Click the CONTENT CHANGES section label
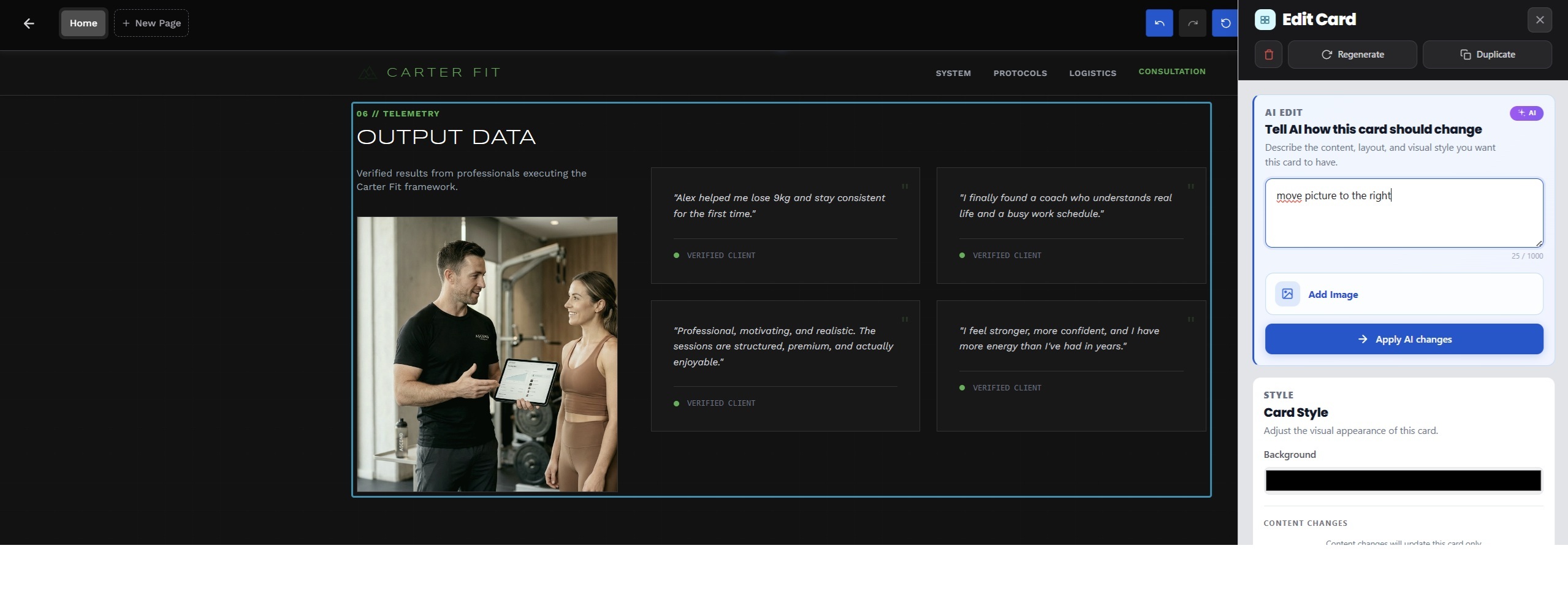Image resolution: width=1568 pixels, height=597 pixels. tap(1305, 523)
